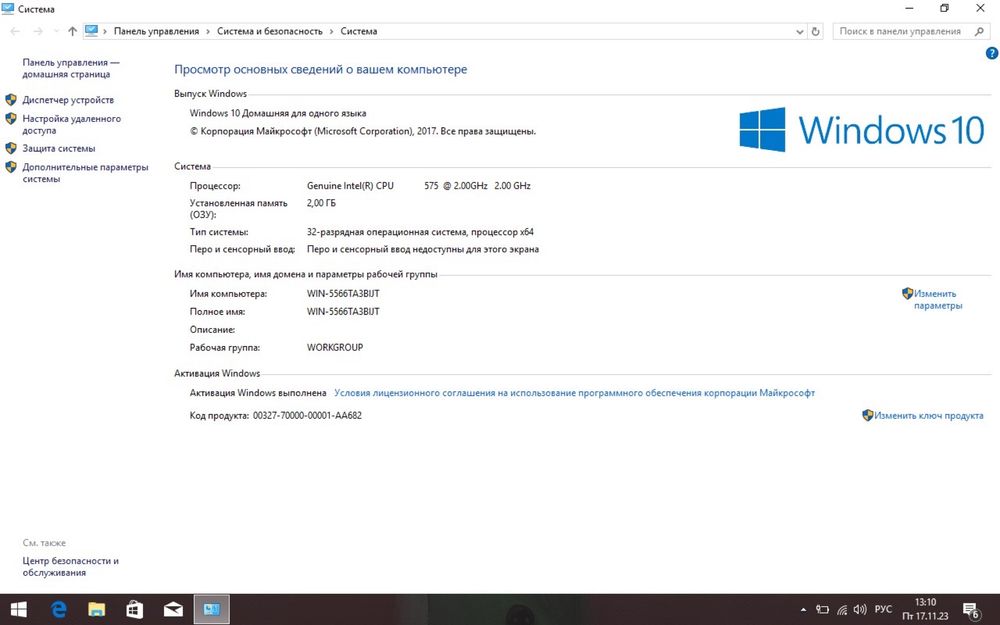Expand chevron after Система и безопасность breadcrumb
Screen dimensions: 1000x625
coord(332,31)
